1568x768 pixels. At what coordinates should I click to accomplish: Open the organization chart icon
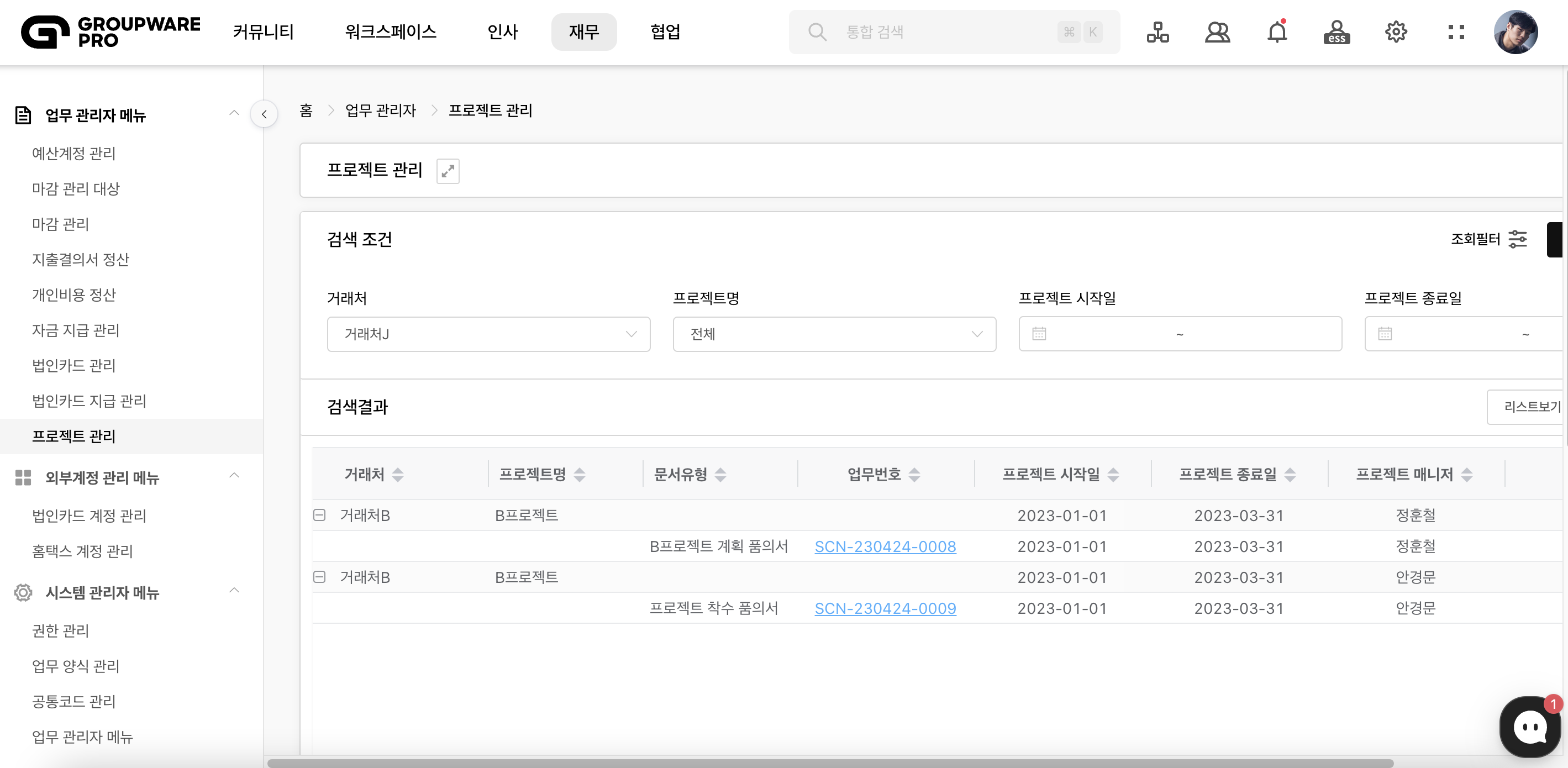(x=1157, y=31)
